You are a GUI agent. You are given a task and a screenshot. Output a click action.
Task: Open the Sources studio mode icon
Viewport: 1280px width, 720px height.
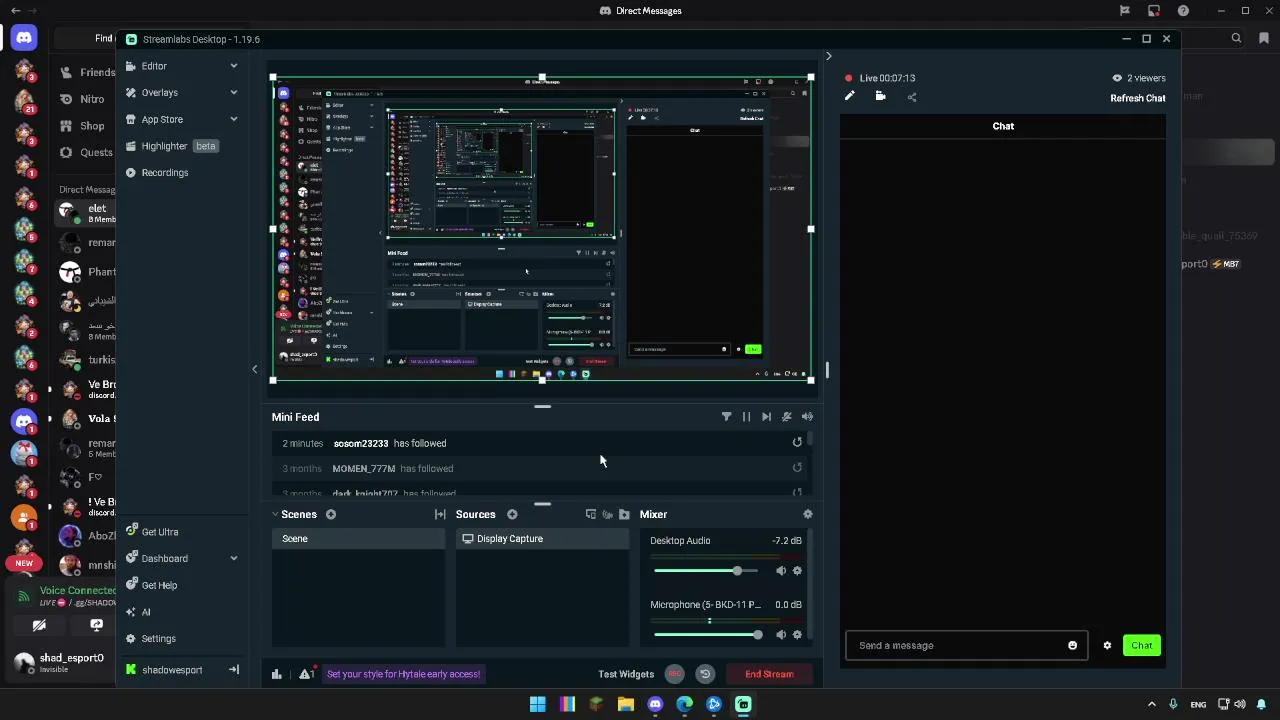[x=591, y=514]
